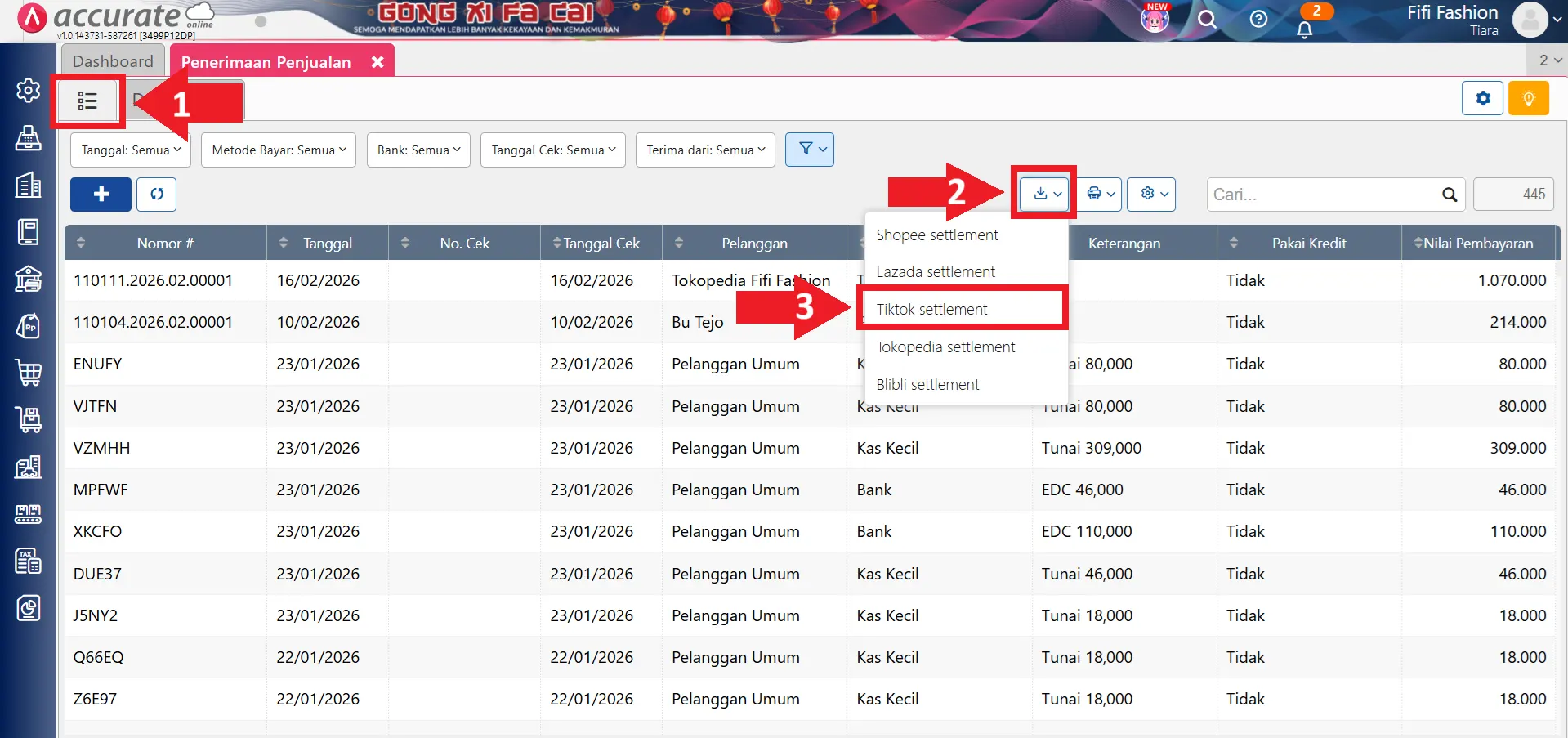
Task: Click the blue plus add button
Action: tap(101, 195)
